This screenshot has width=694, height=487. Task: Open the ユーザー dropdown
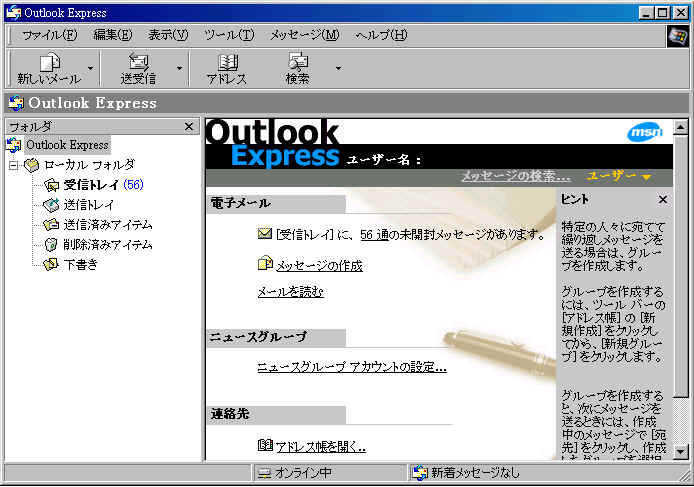[x=618, y=176]
